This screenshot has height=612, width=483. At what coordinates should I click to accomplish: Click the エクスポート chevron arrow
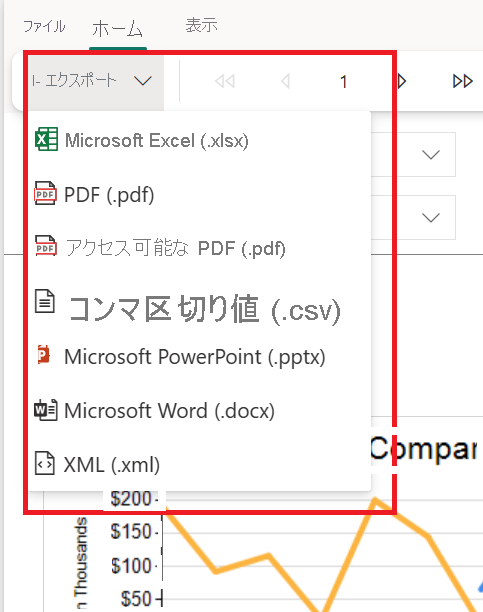click(x=143, y=81)
